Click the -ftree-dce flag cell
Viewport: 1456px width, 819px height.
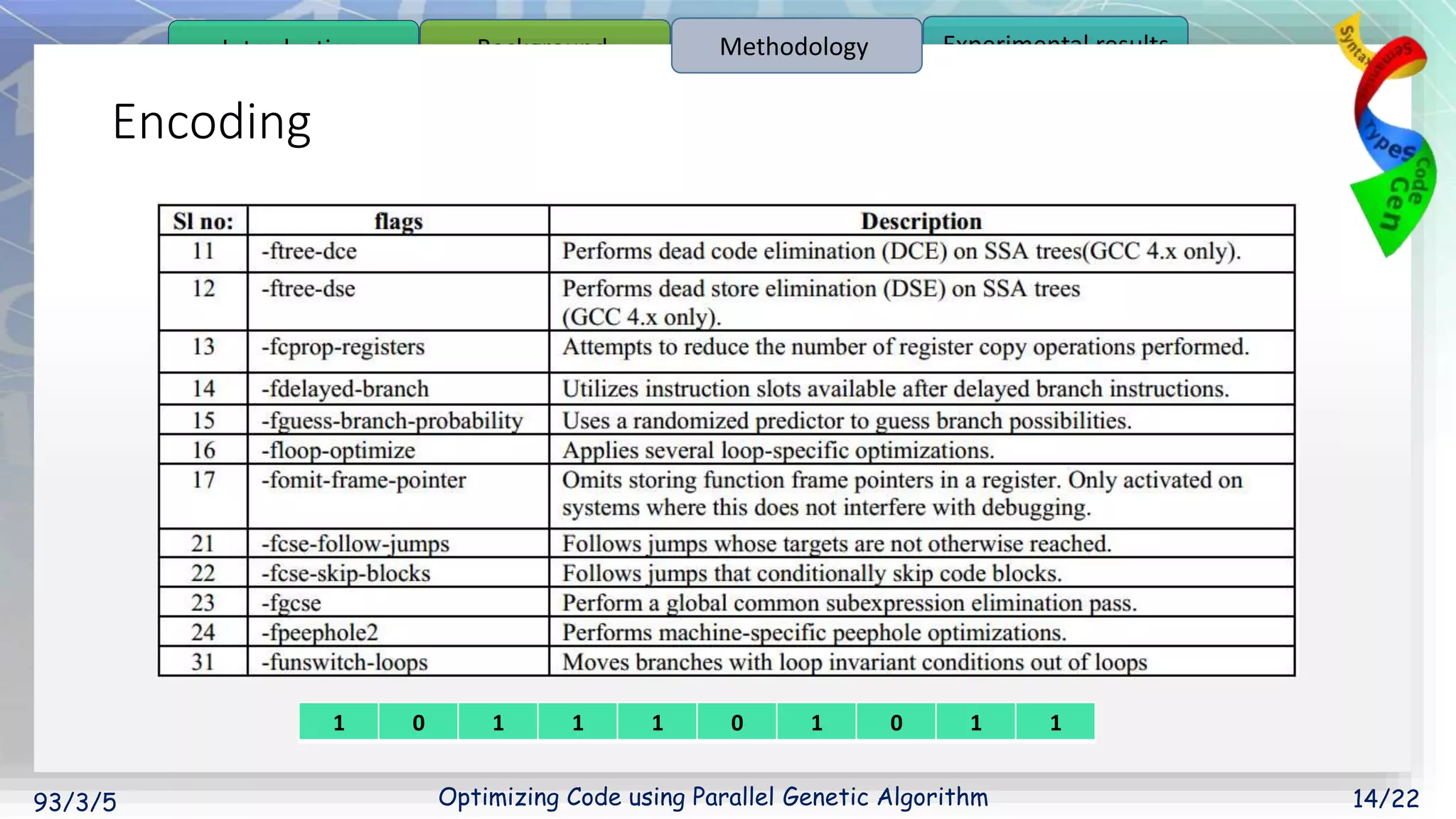pyautogui.click(x=398, y=252)
